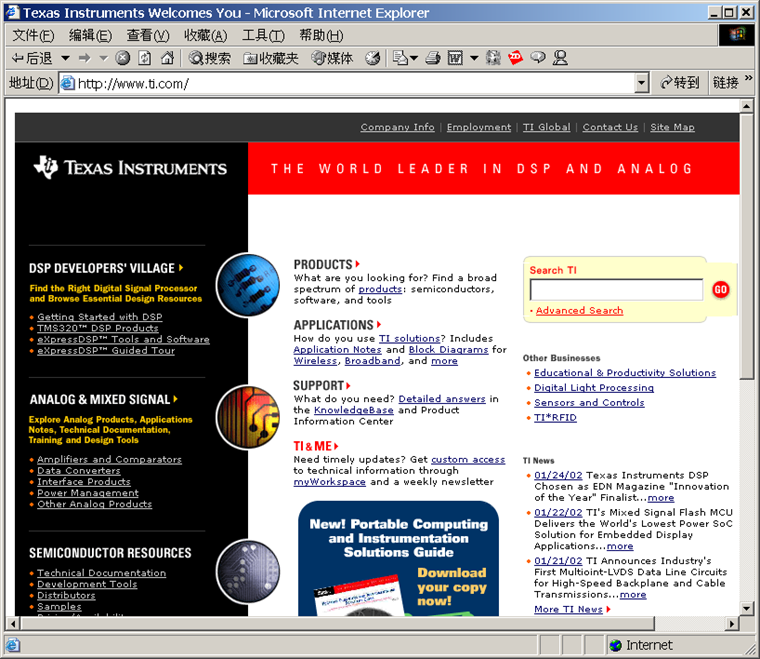The height and width of the screenshot is (659, 760).
Task: Open the TI*RFID link
Action: tap(555, 418)
